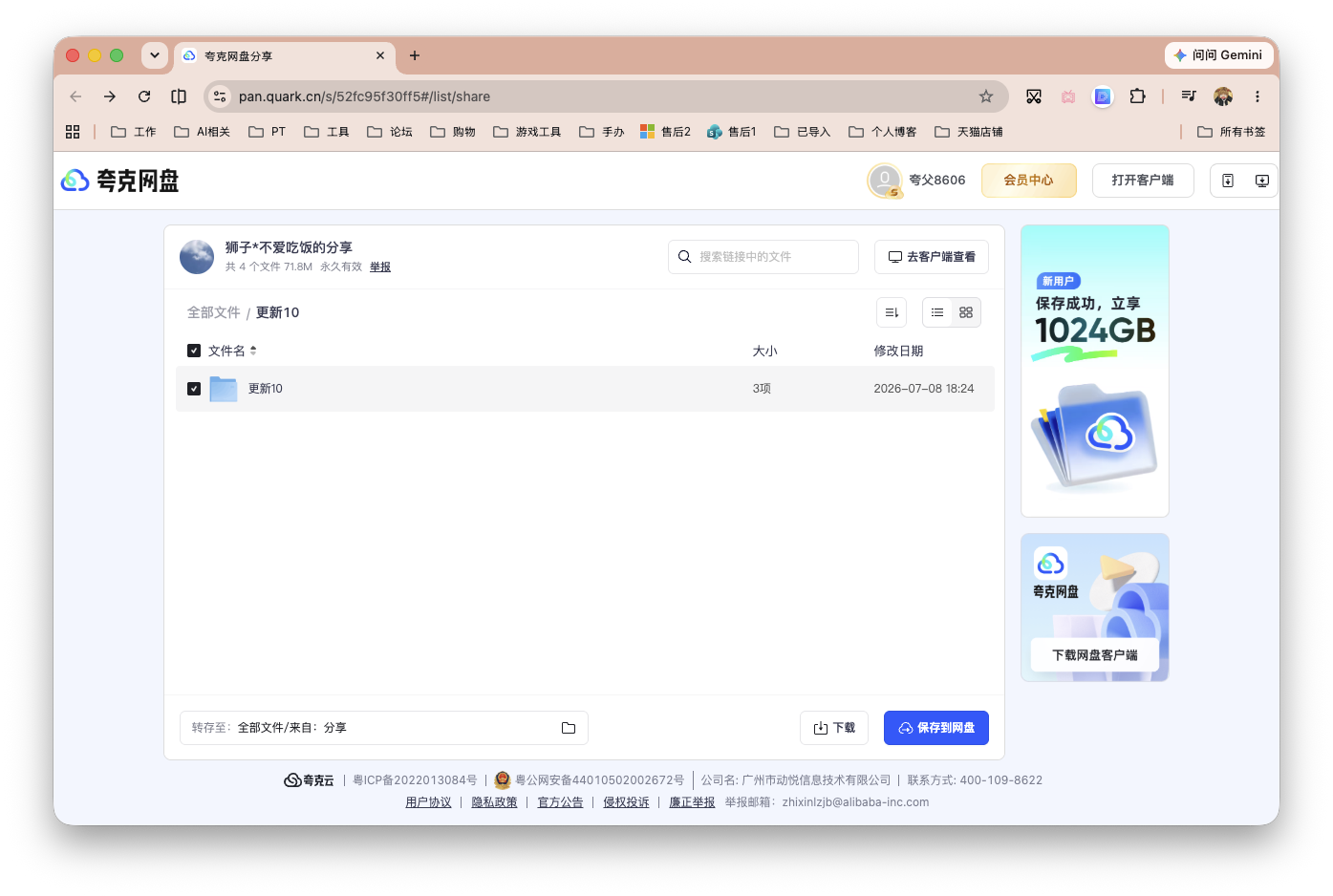1333x896 pixels.
Task: Open the Chrome three-dot menu
Action: [1258, 96]
